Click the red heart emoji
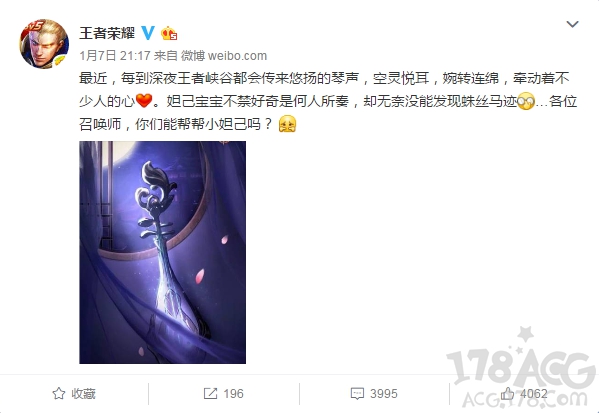 point(144,101)
